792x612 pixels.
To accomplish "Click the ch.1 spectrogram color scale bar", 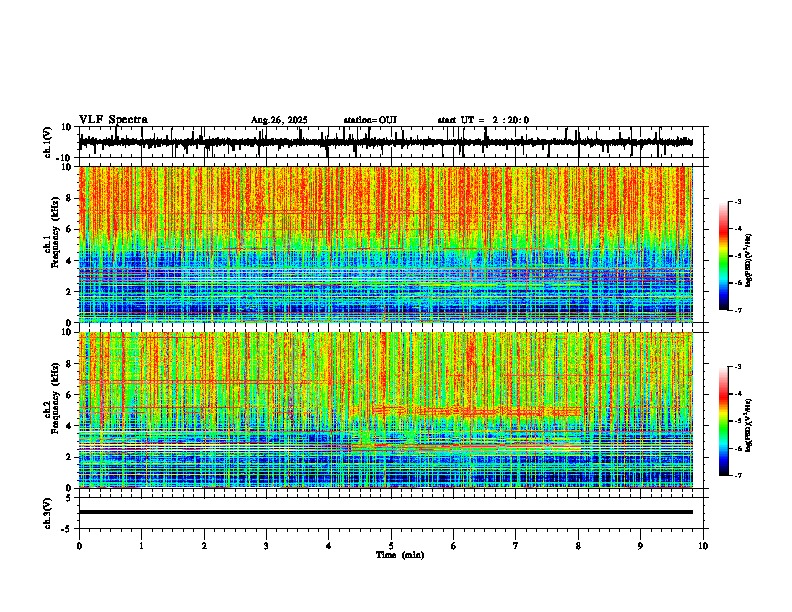I will pos(723,256).
